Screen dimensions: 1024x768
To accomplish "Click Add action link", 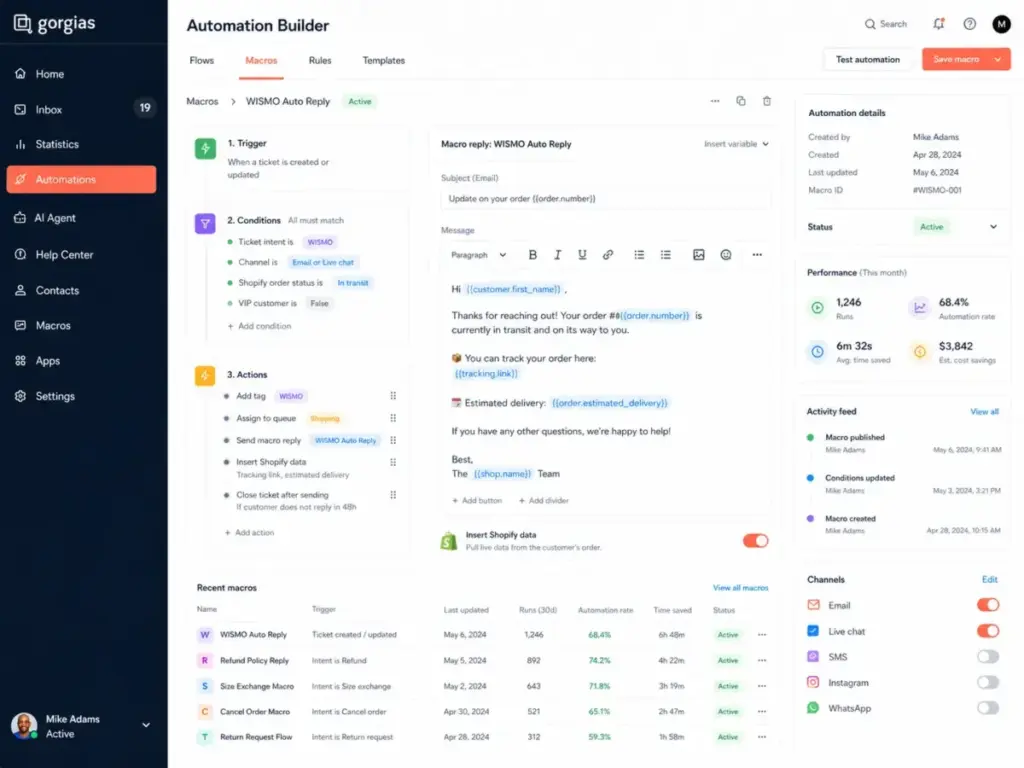I will [x=249, y=533].
